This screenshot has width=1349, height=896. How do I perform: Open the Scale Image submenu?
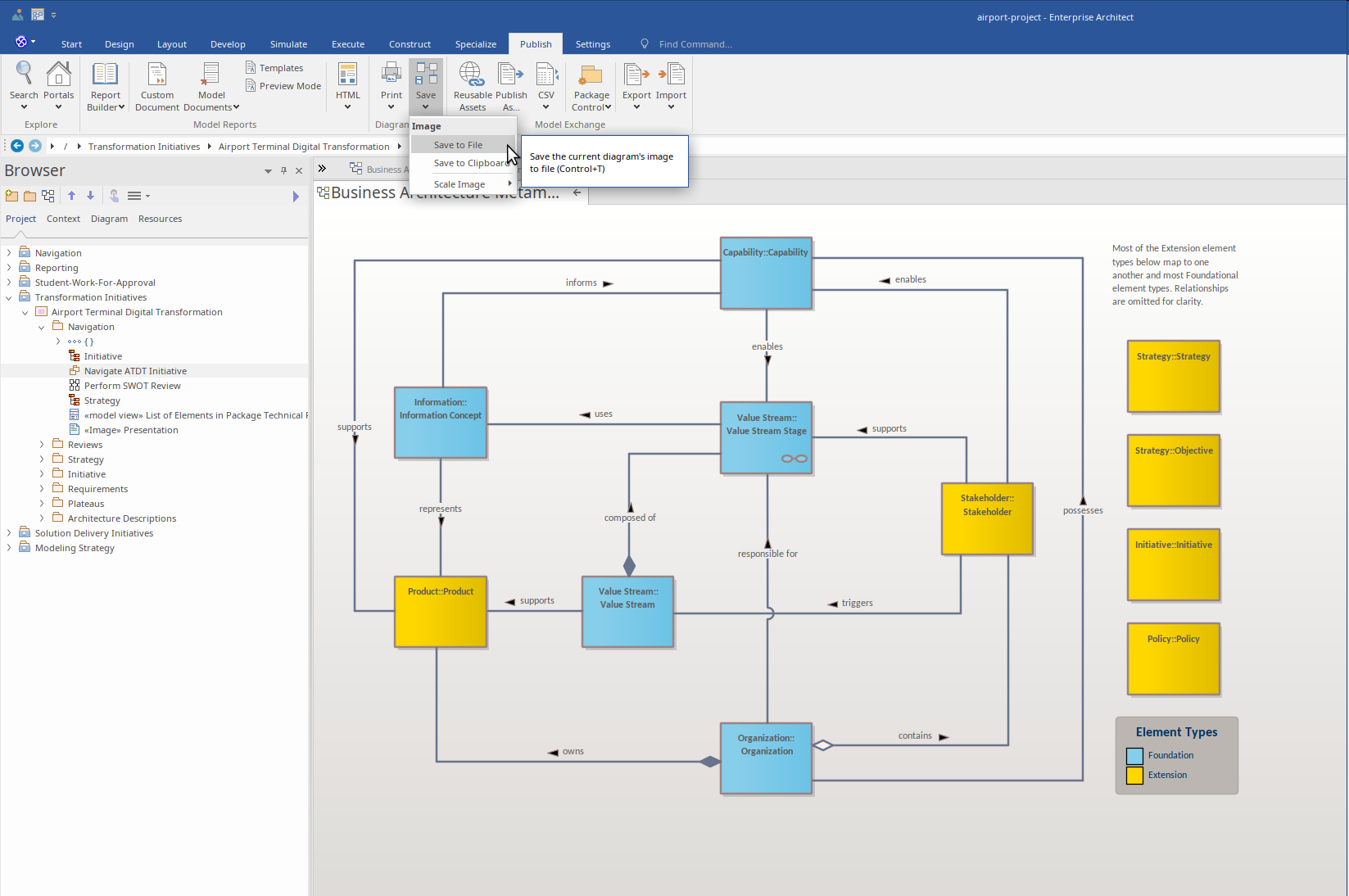point(463,184)
